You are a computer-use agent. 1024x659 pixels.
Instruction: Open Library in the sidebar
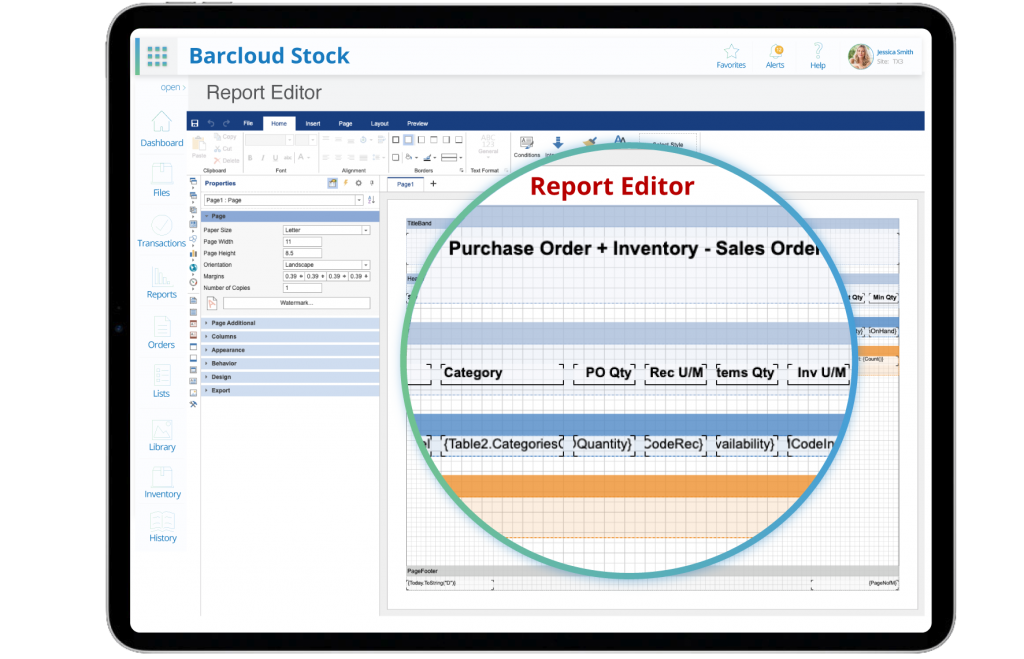tap(162, 436)
